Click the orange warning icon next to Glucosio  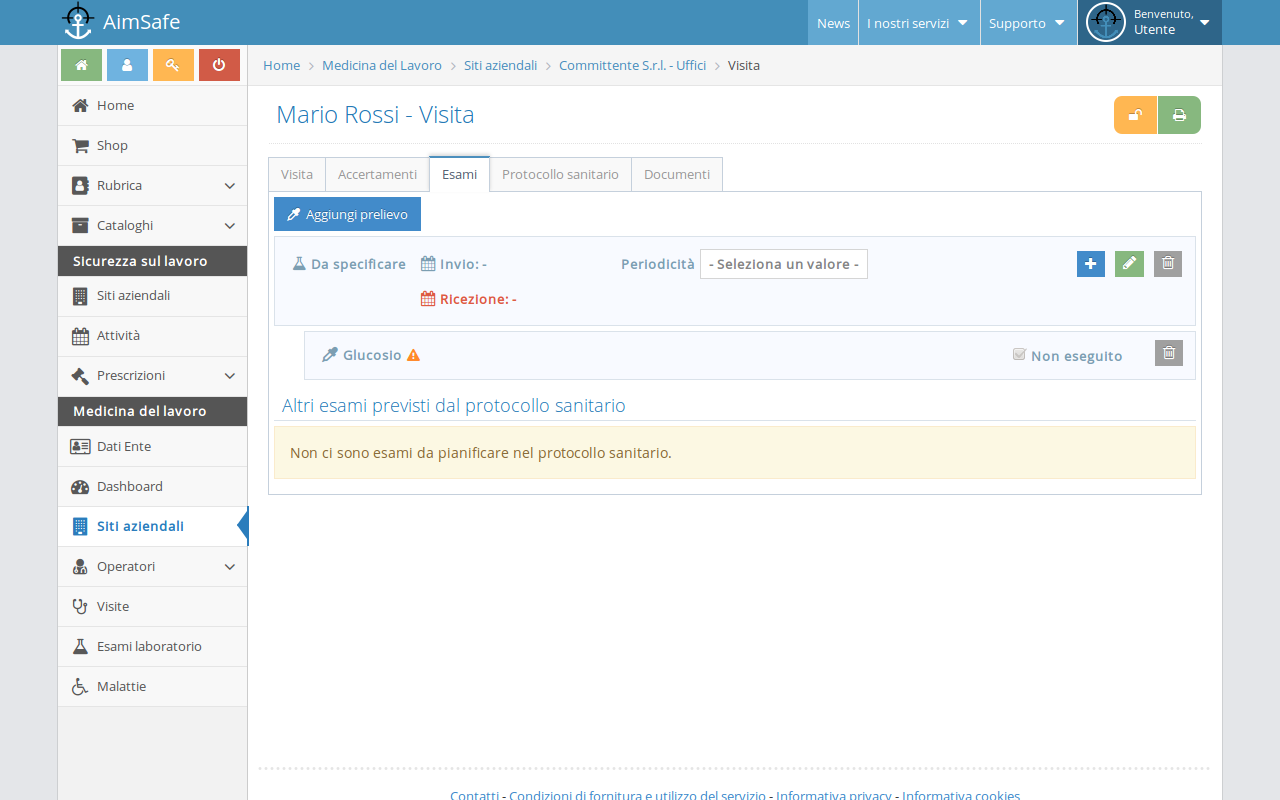[413, 355]
